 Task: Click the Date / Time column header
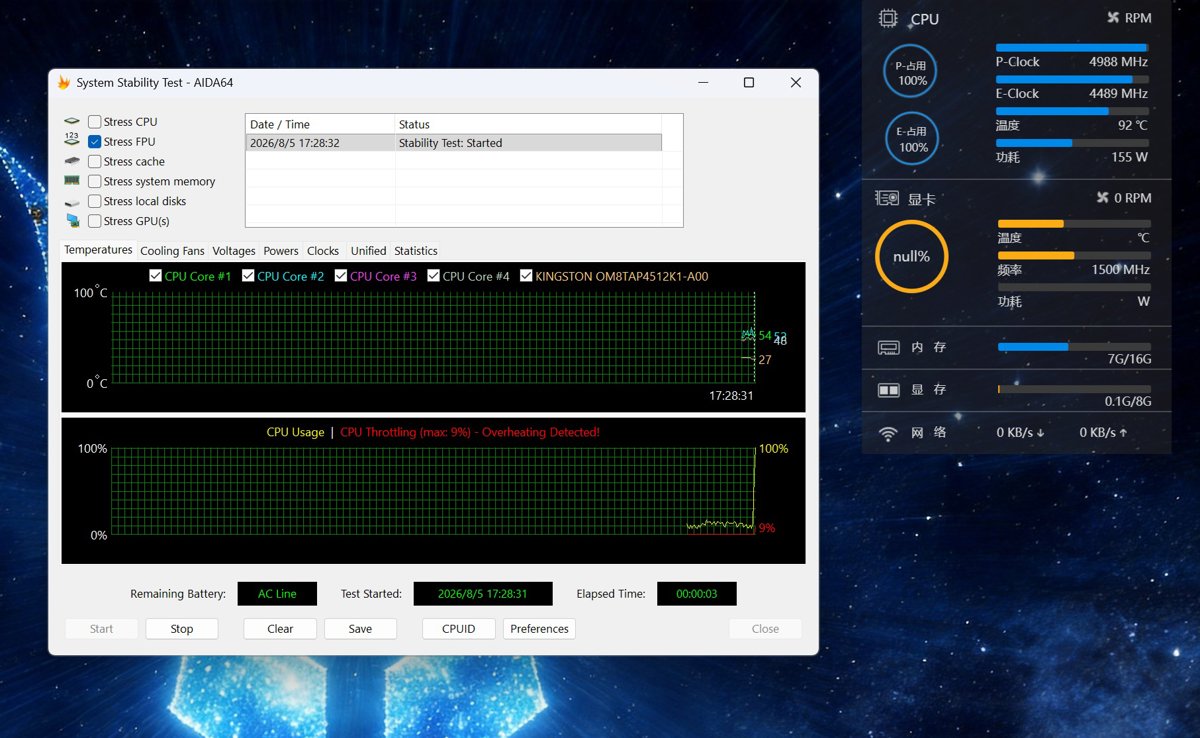320,125
